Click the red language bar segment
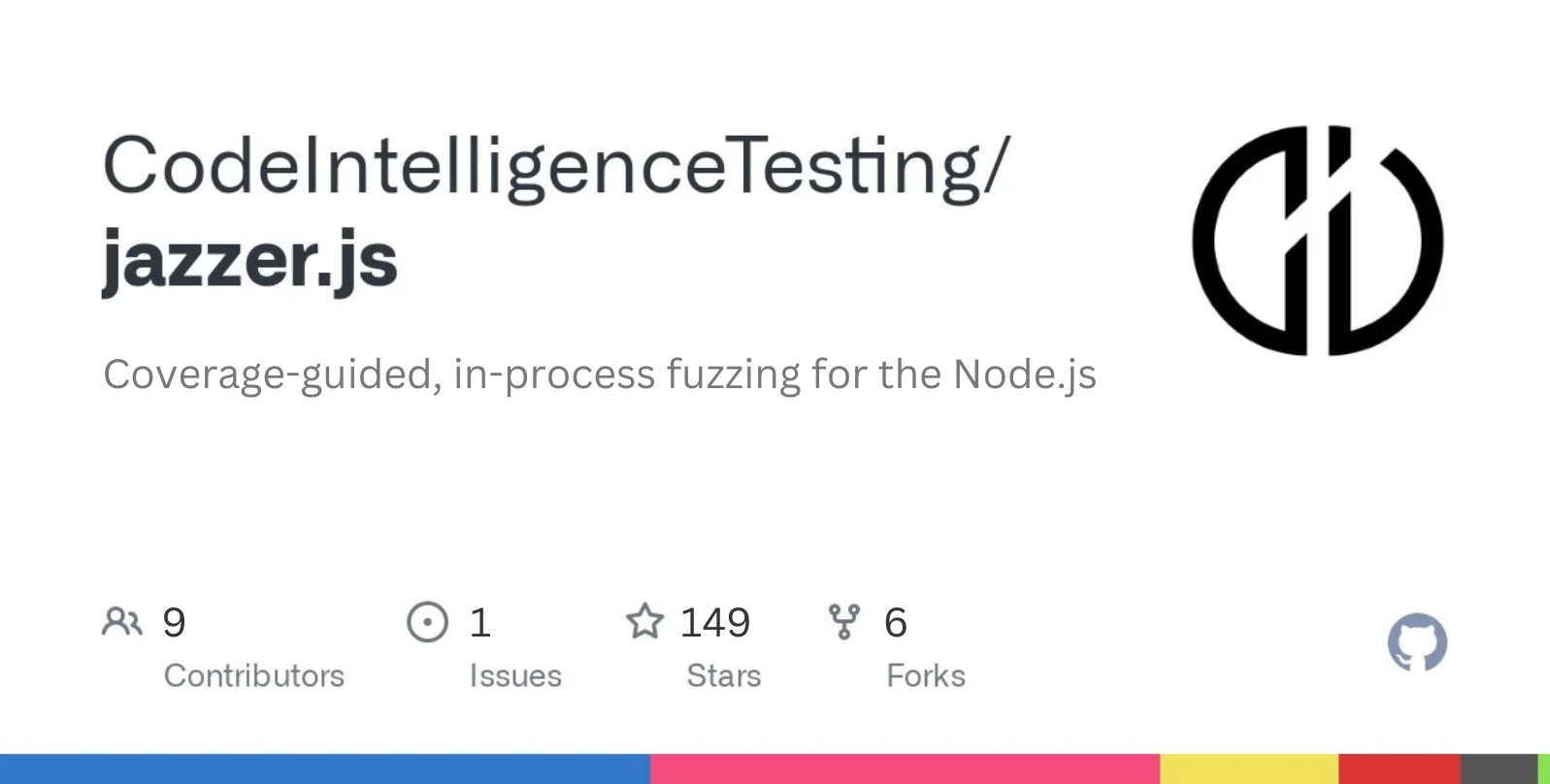 point(1400,768)
